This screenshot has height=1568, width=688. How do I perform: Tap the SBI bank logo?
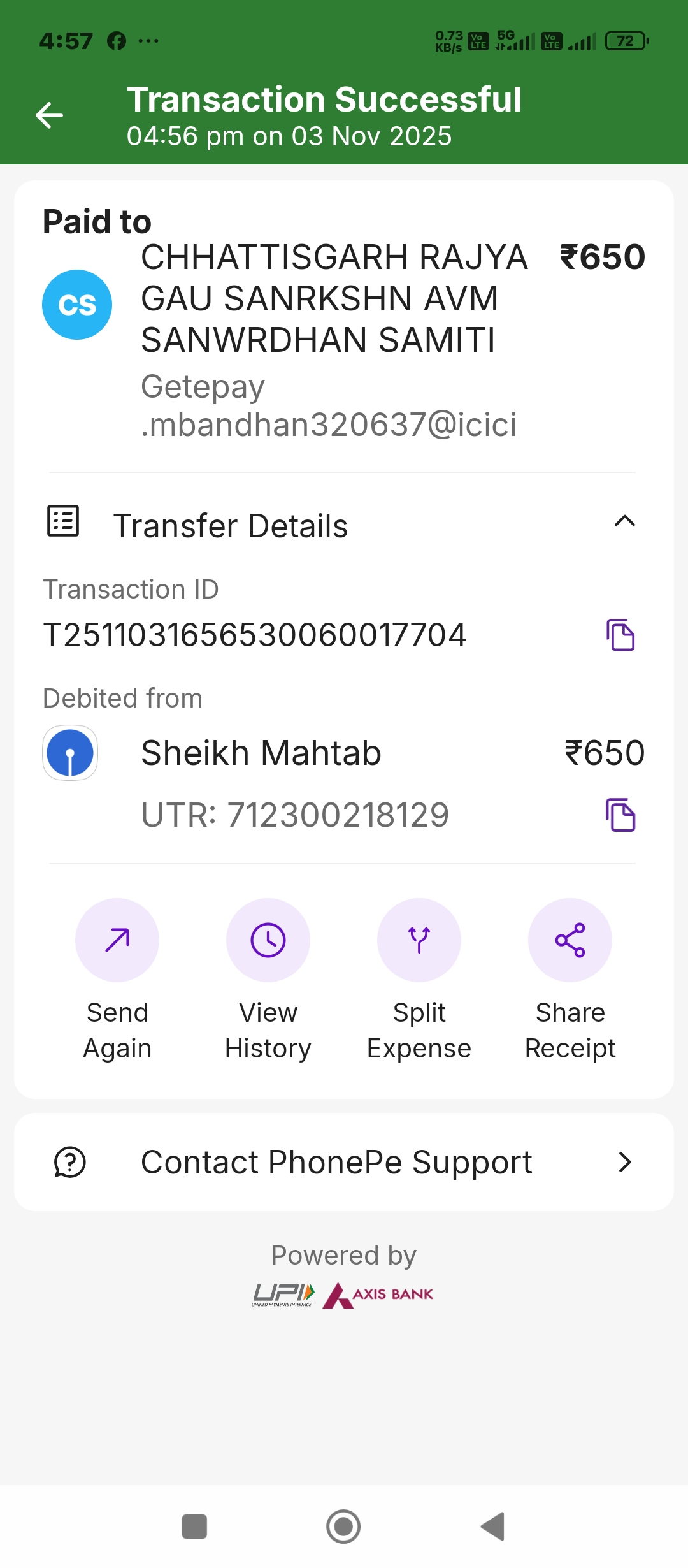click(70, 753)
